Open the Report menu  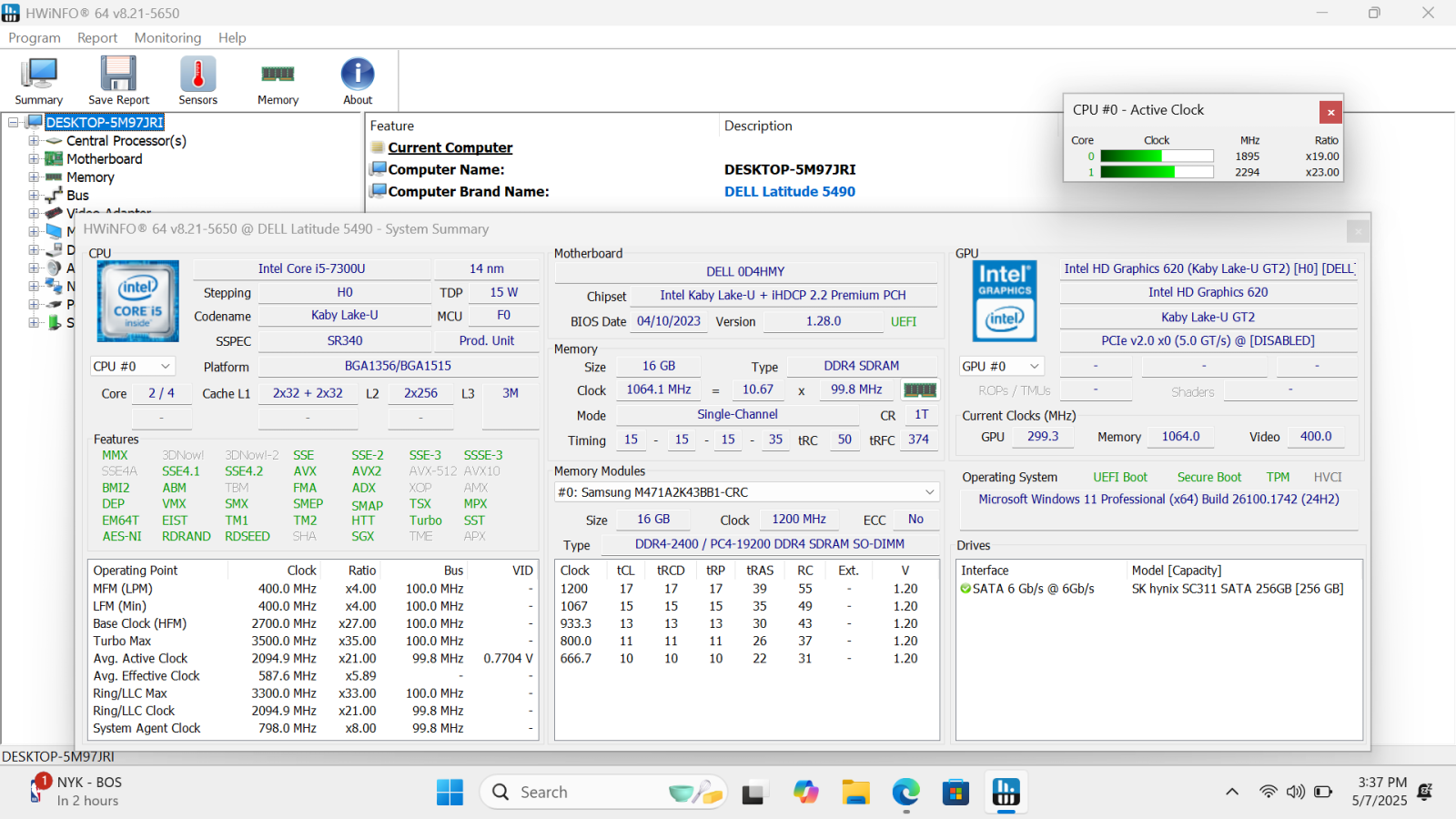[x=97, y=38]
